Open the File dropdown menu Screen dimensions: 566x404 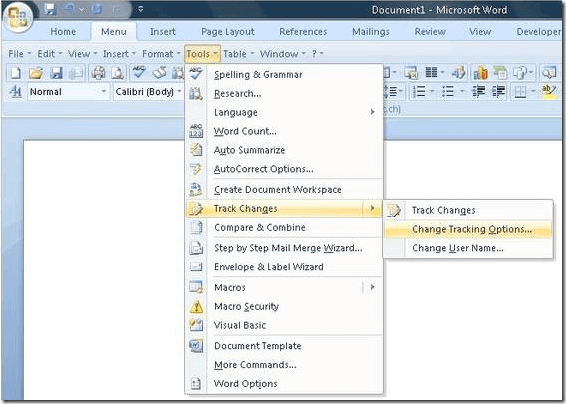(x=19, y=54)
